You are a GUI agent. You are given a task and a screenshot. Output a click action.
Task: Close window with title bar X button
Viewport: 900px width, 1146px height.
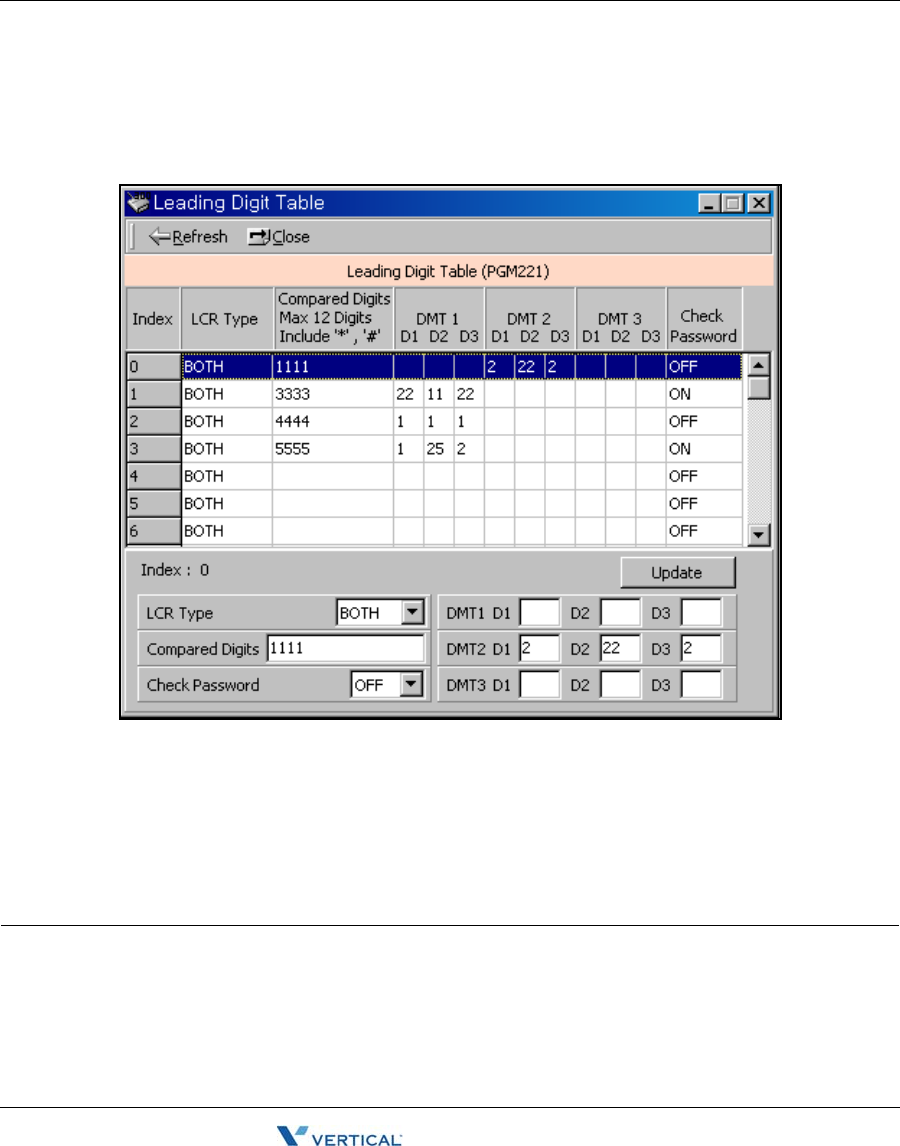tap(759, 203)
